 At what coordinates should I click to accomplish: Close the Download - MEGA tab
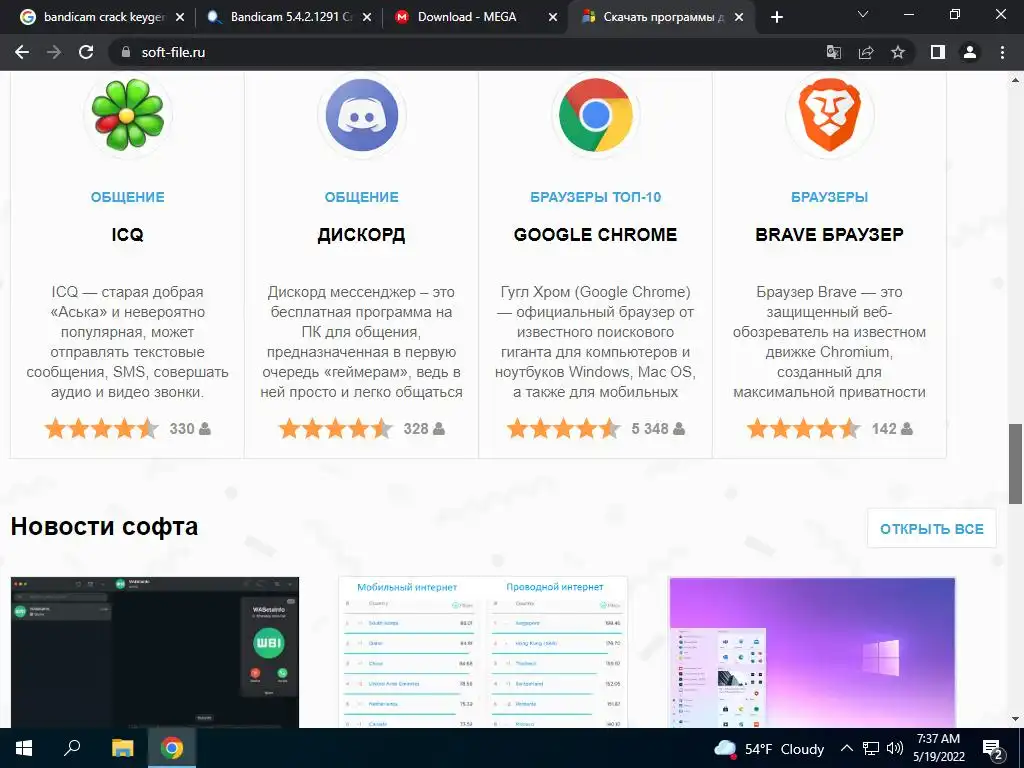click(553, 17)
